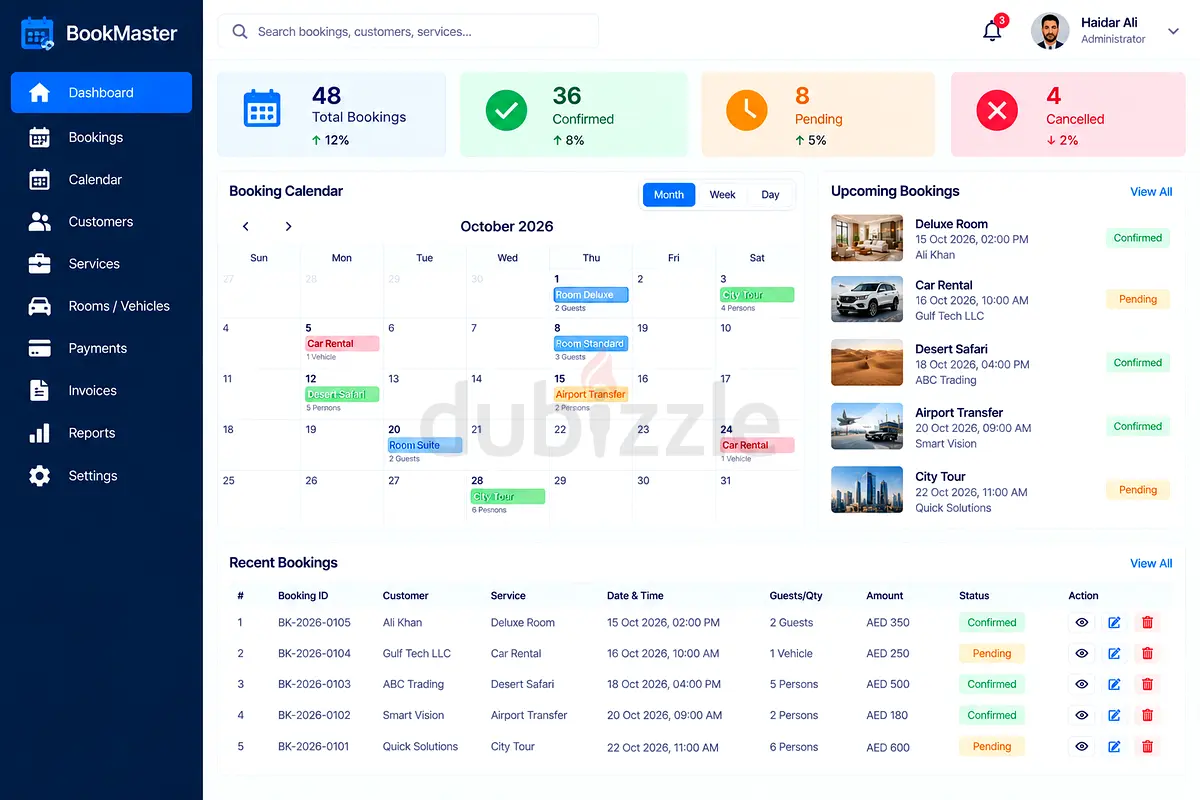1200x800 pixels.
Task: Open the notifications bell
Action: point(992,30)
